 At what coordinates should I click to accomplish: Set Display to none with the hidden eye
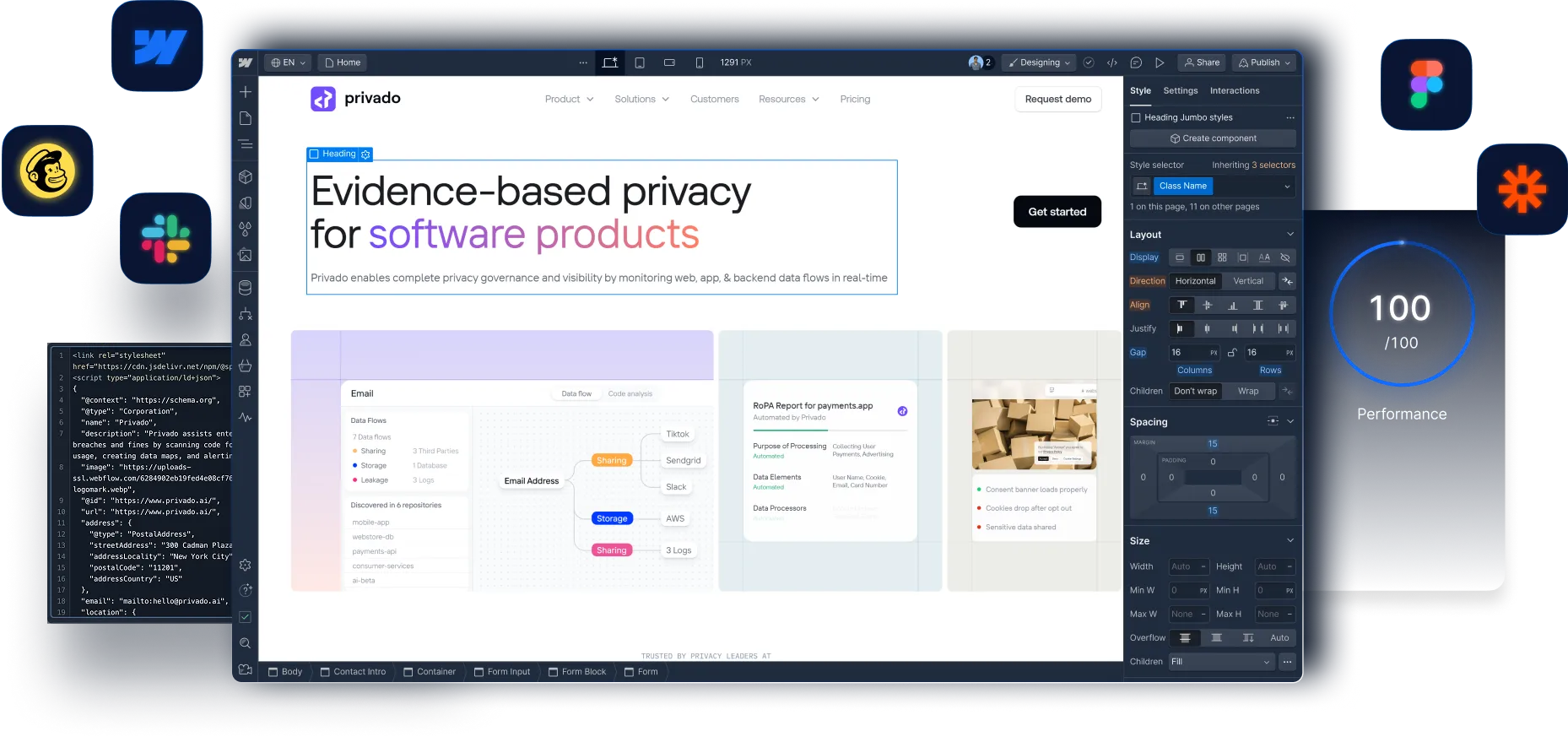tap(1285, 257)
